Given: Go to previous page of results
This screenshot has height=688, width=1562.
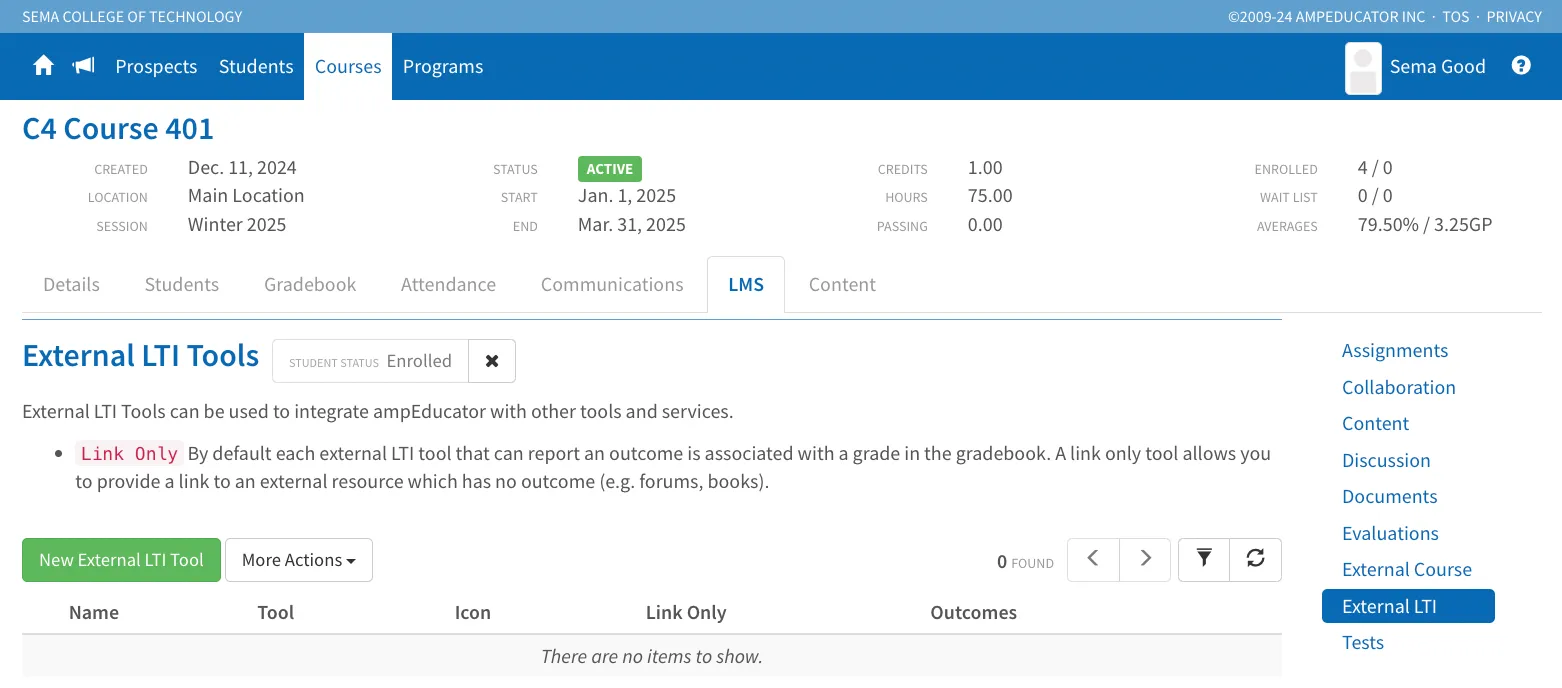Looking at the screenshot, I should click(x=1093, y=559).
